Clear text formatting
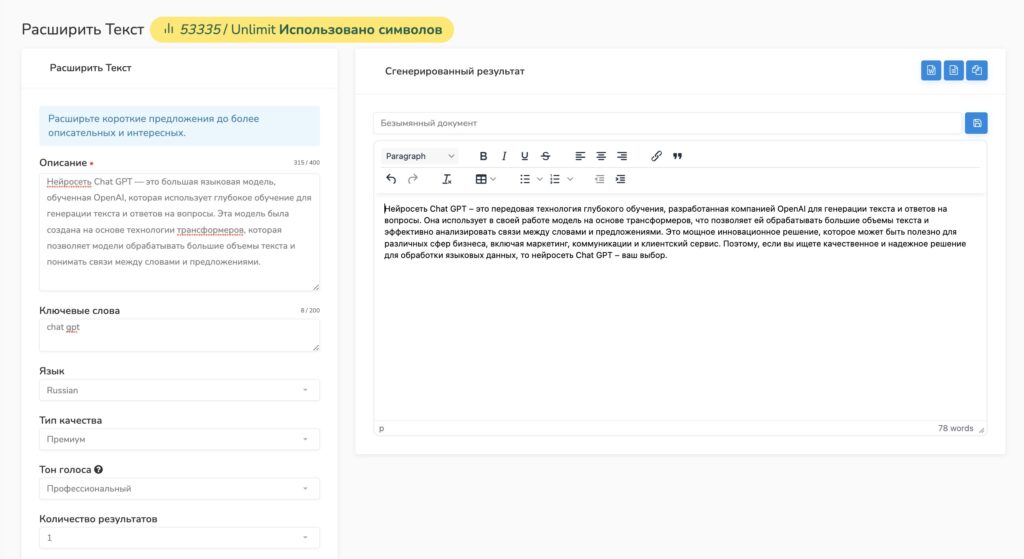The image size is (1024, 559). (x=447, y=179)
